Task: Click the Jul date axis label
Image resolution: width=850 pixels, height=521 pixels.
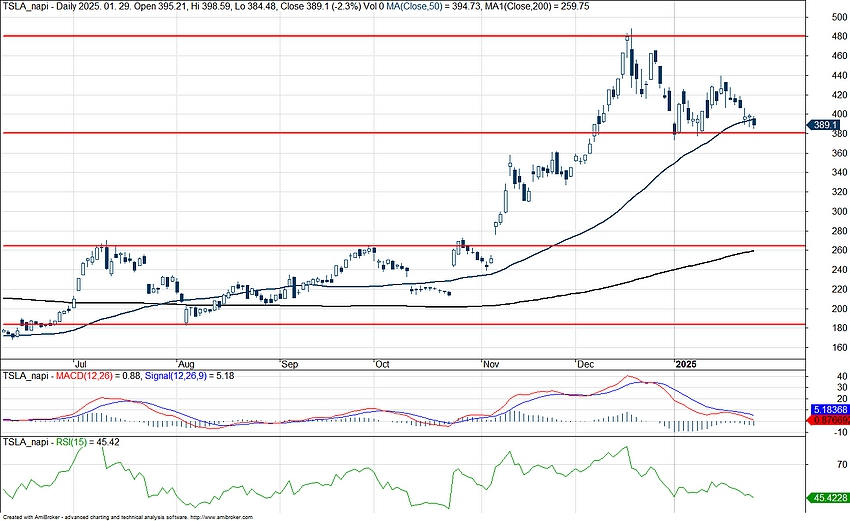Action: (x=81, y=364)
